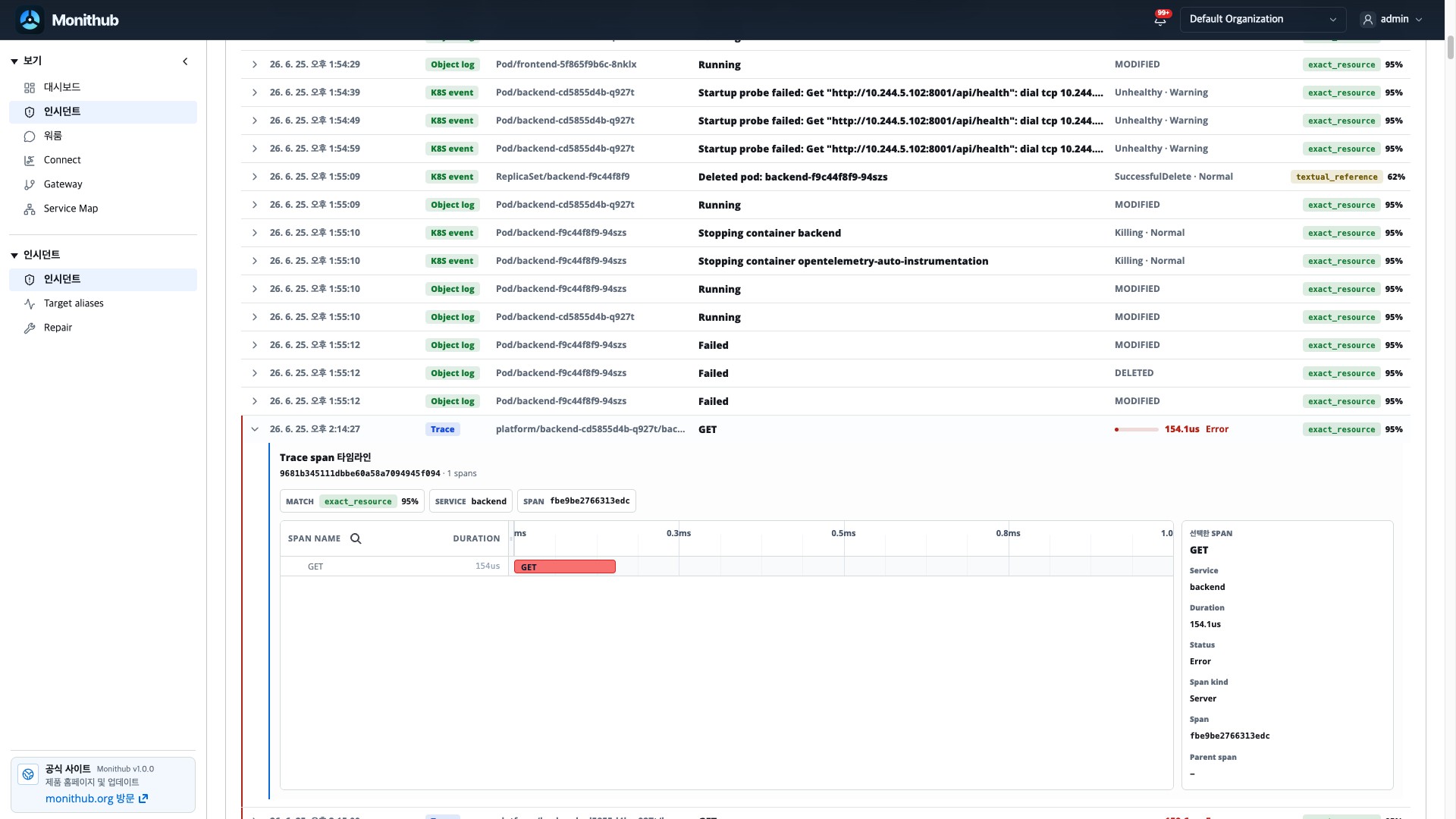Click the span fbe9be2766313edc chip
Image resolution: width=1456 pixels, height=819 pixels.
click(576, 501)
